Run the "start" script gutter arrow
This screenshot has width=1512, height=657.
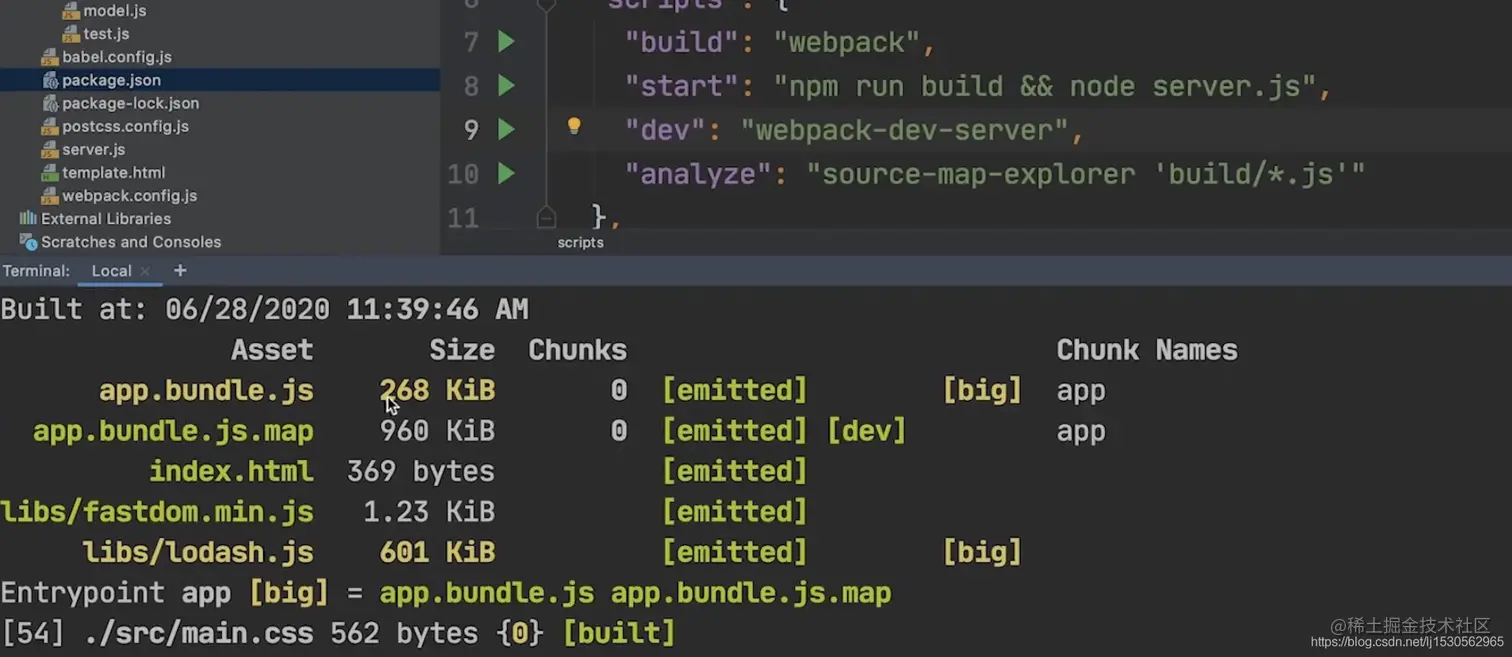click(x=506, y=86)
